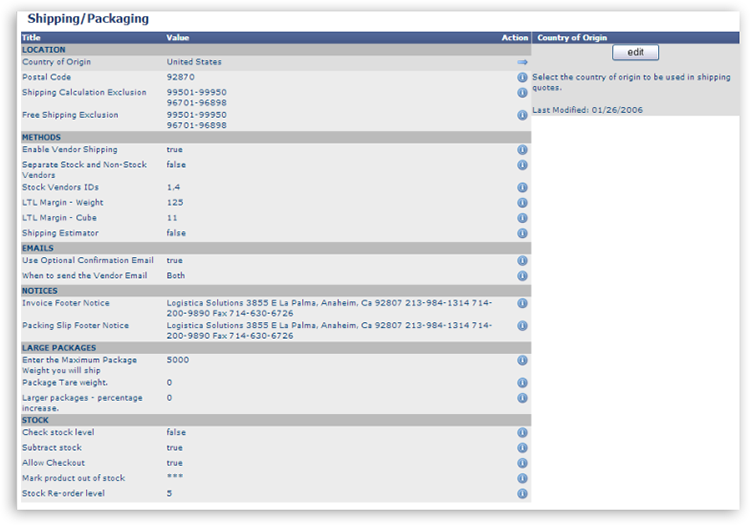Click the arrow icon in Country of Origin row
The image size is (750, 525).
(522, 62)
